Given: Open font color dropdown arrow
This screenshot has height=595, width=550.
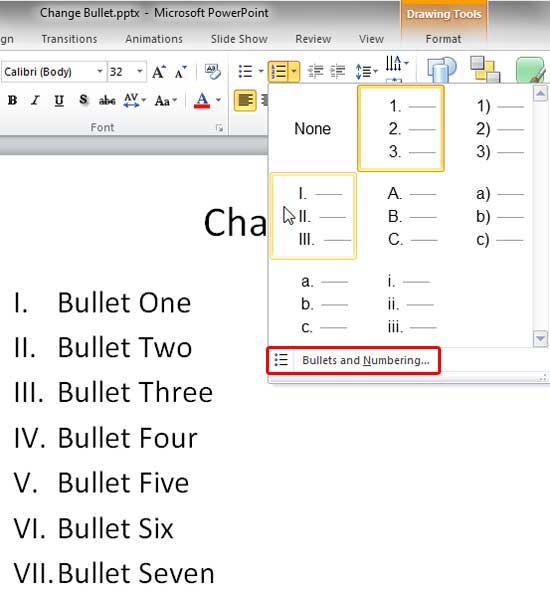Looking at the screenshot, I should coord(218,100).
